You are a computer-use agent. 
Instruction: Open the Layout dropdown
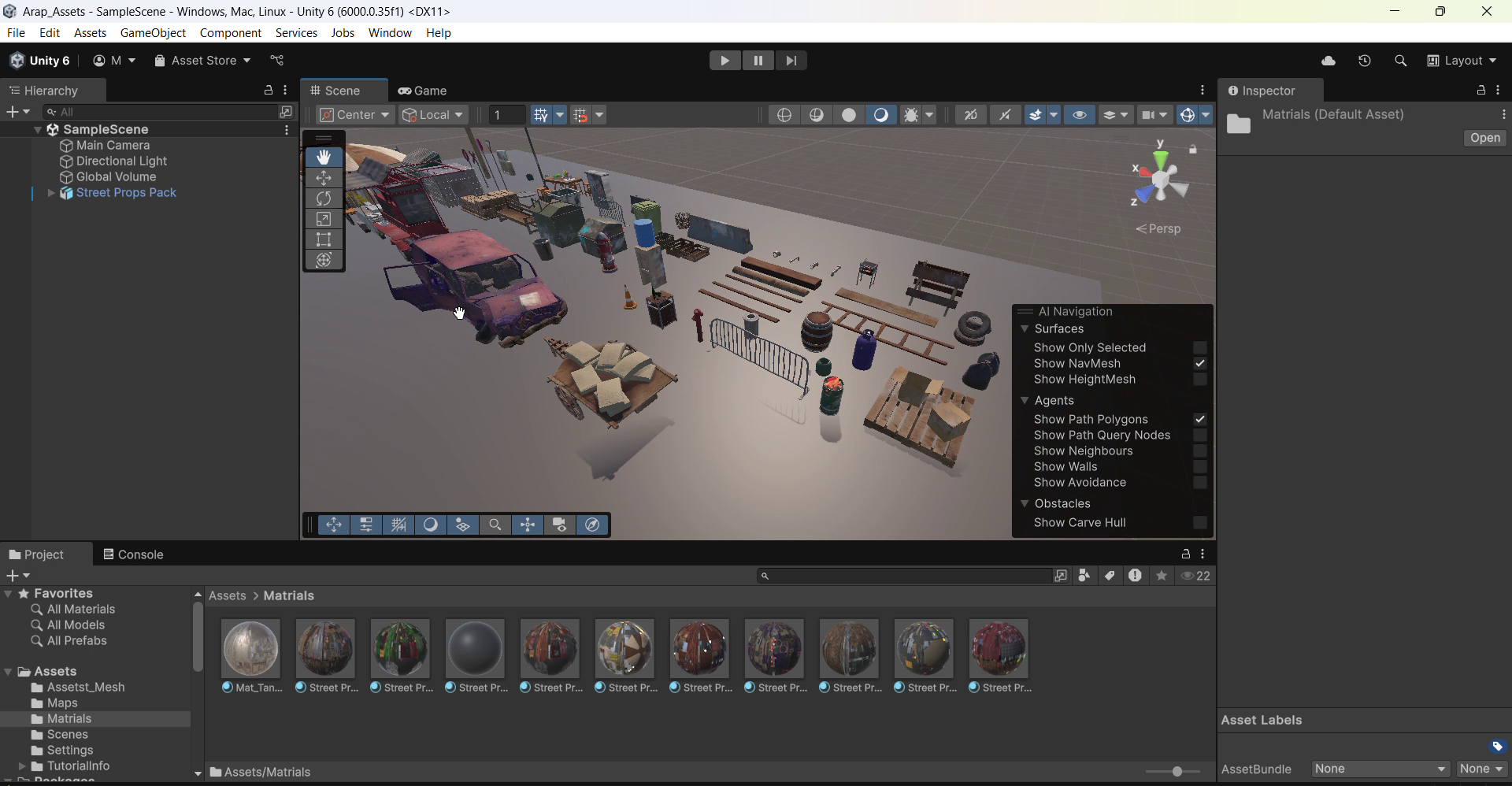(x=1462, y=61)
